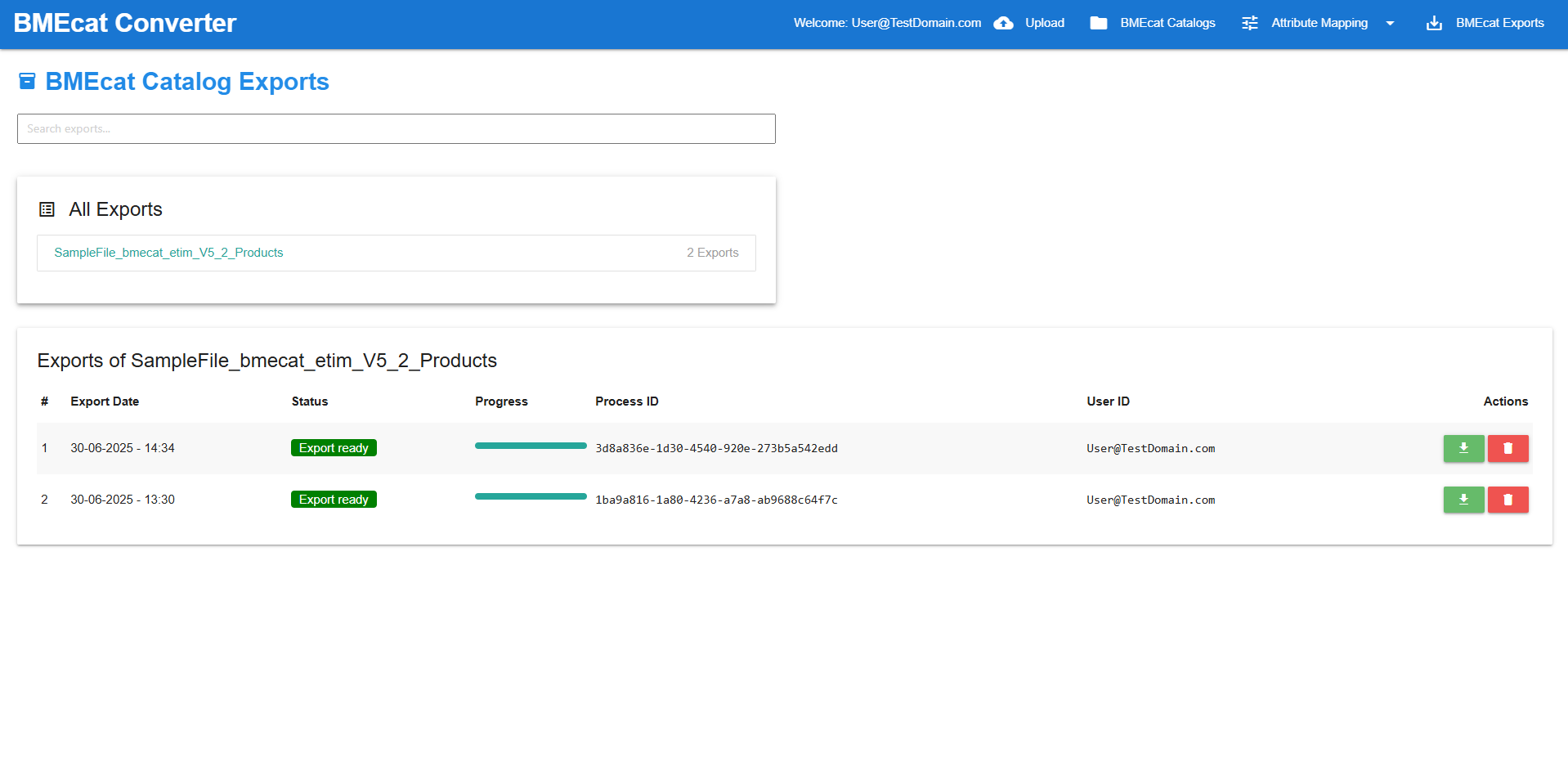The width and height of the screenshot is (1568, 767).
Task: Click the Export ready badge in row 2
Action: click(x=334, y=500)
